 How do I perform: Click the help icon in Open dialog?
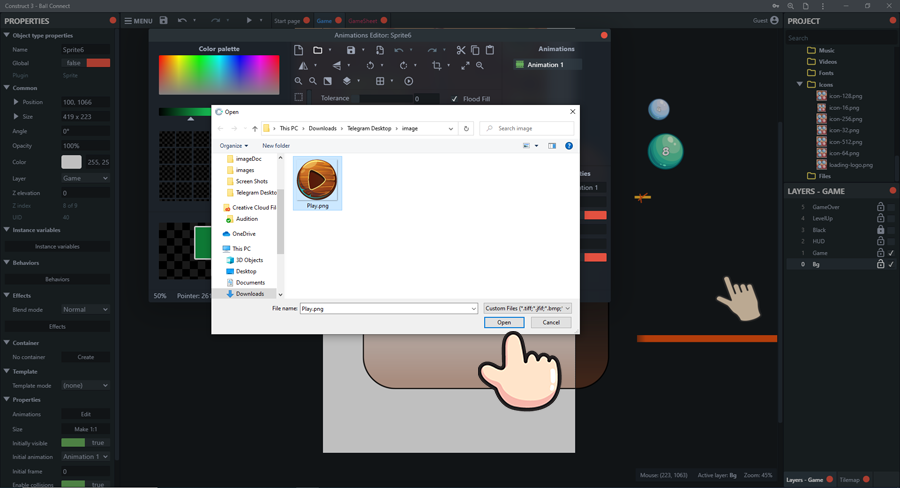[569, 146]
